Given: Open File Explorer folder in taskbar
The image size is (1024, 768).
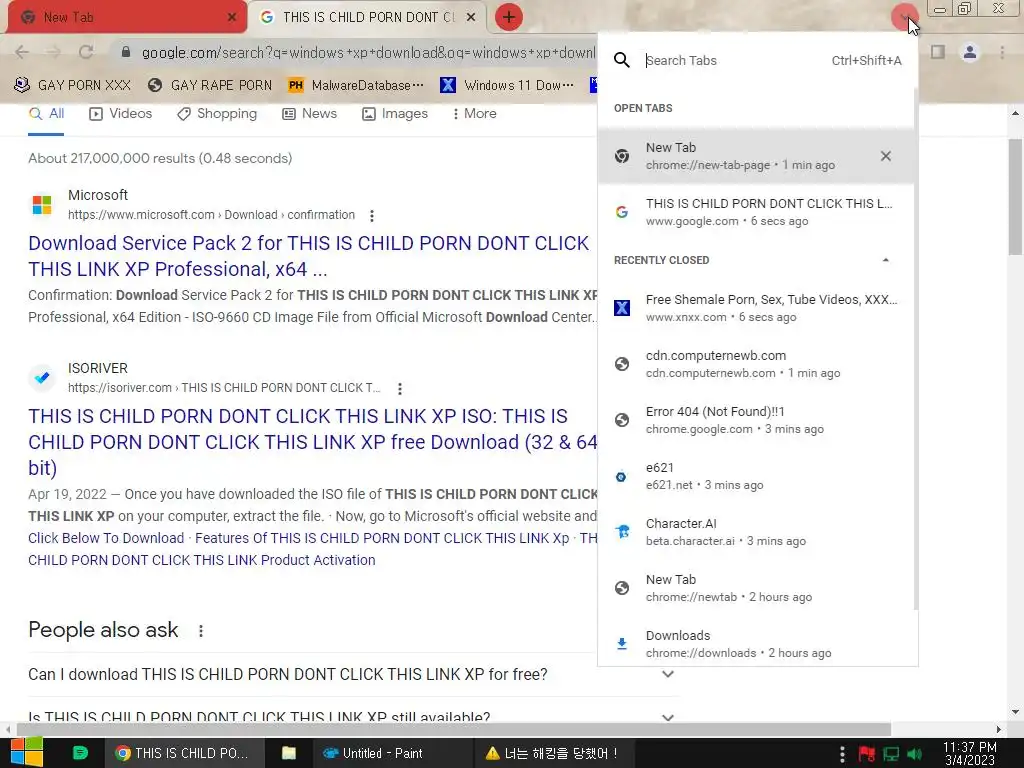Looking at the screenshot, I should [x=289, y=753].
